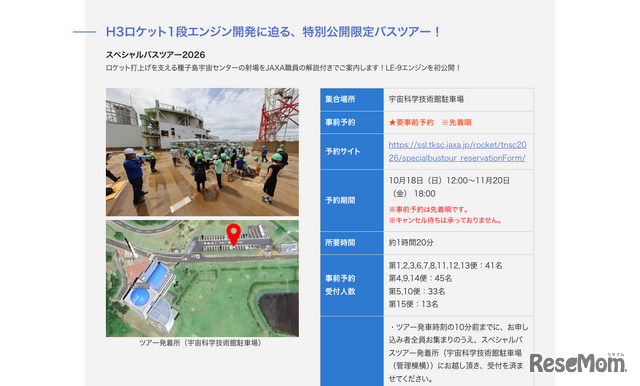
Task: Open the aerial parking lot map image
Action: coord(202,279)
